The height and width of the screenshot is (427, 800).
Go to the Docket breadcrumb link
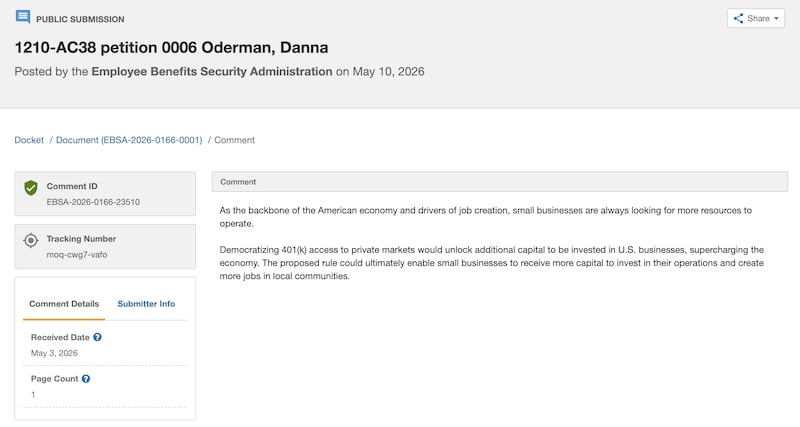[x=29, y=140]
